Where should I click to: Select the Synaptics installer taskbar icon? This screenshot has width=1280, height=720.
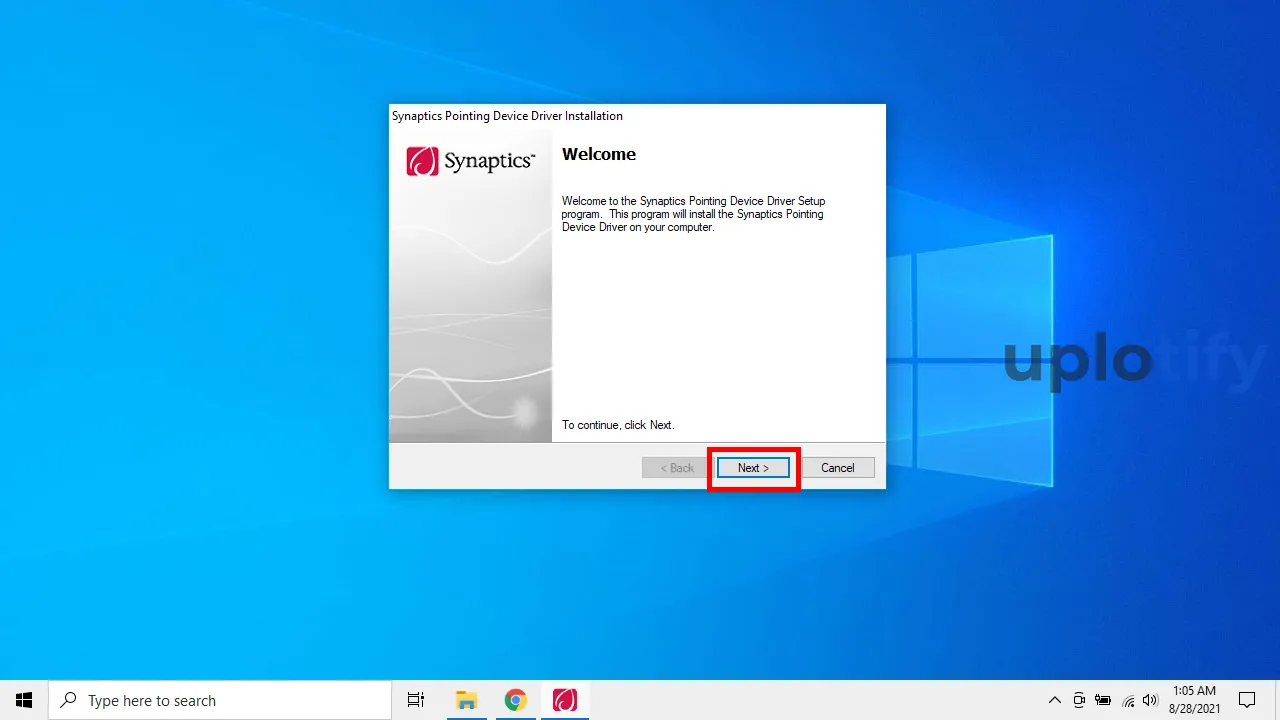pyautogui.click(x=565, y=700)
